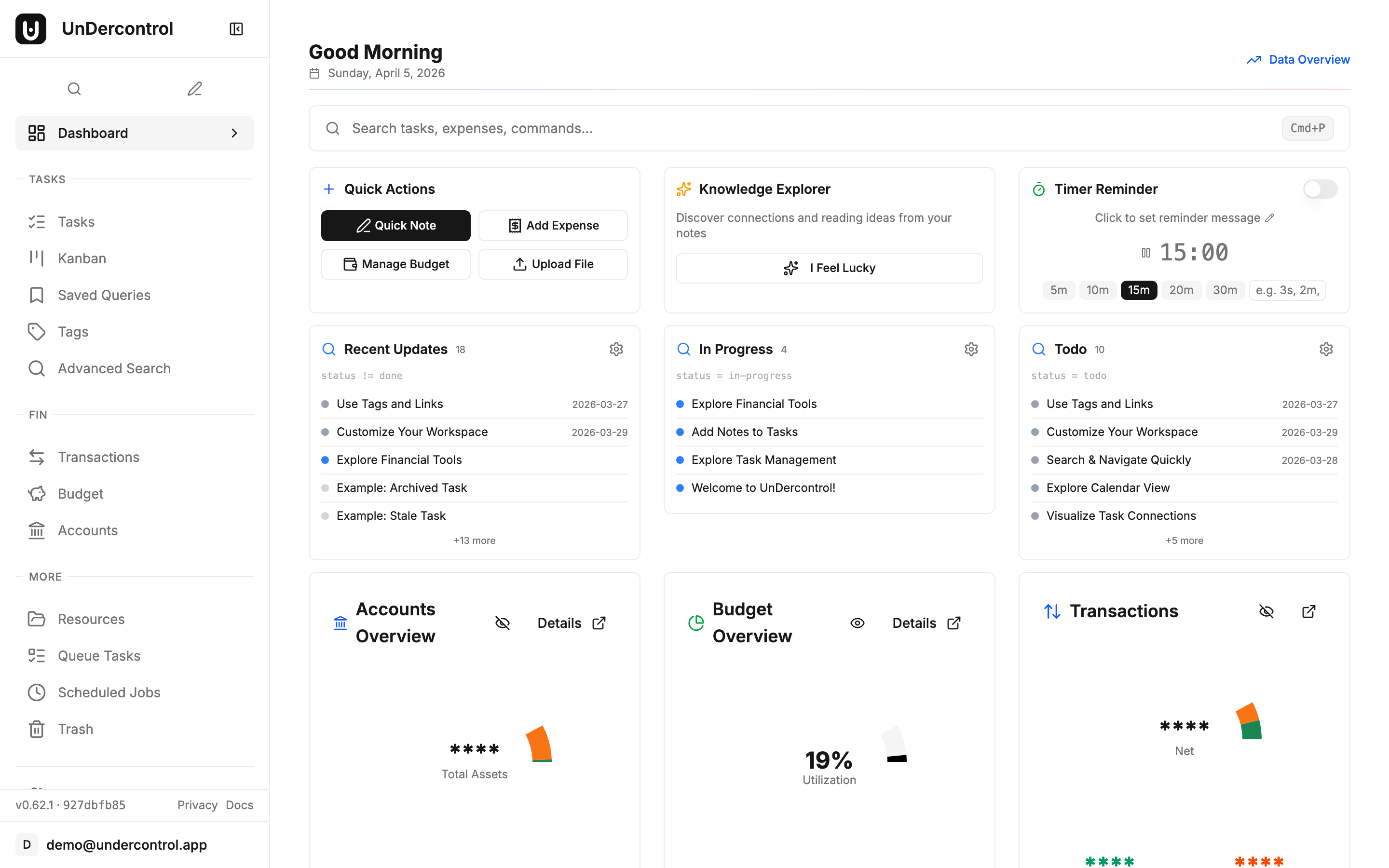Image resolution: width=1389 pixels, height=868 pixels.
Task: Show 13 more Recent Updates items
Action: [x=474, y=540]
